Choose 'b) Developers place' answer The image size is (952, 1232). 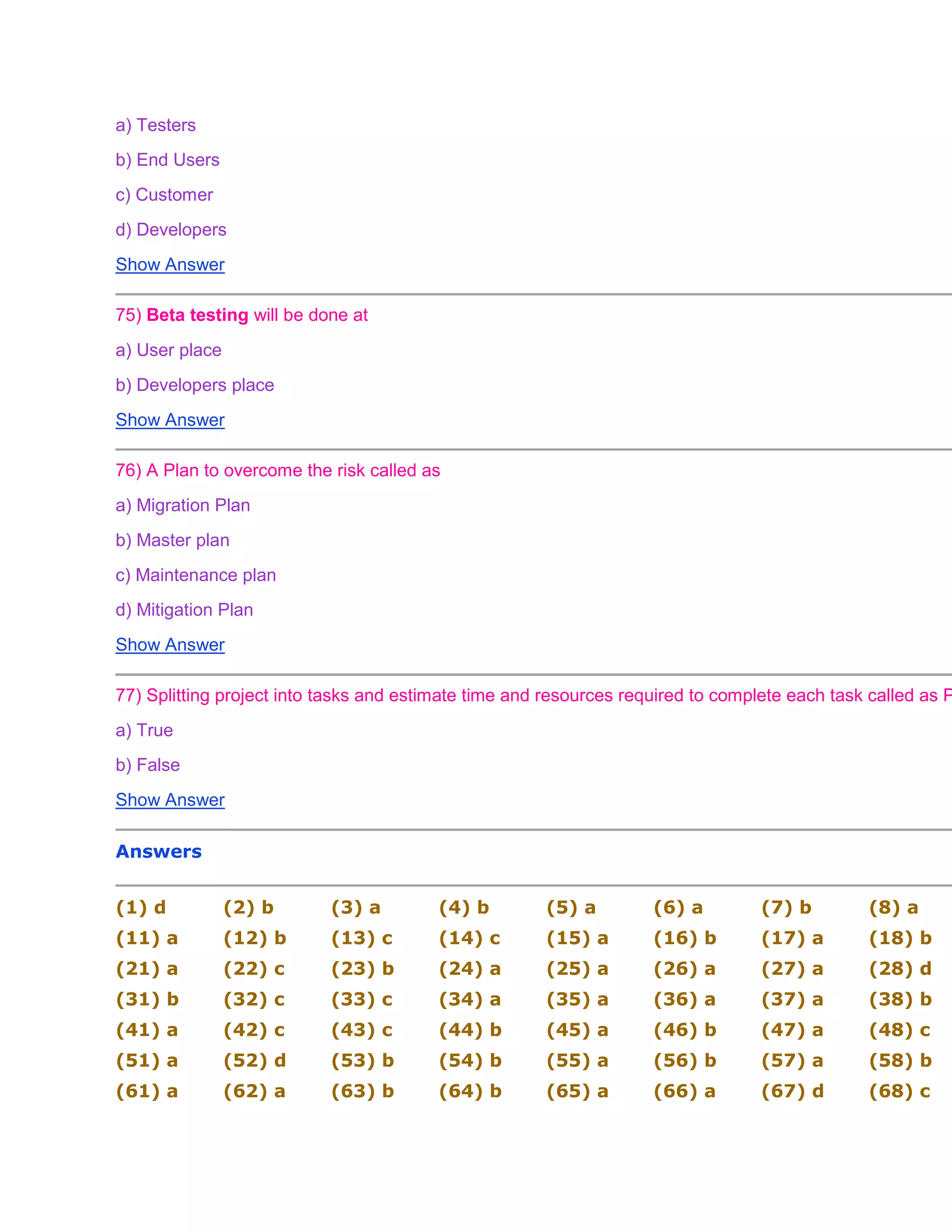click(195, 385)
